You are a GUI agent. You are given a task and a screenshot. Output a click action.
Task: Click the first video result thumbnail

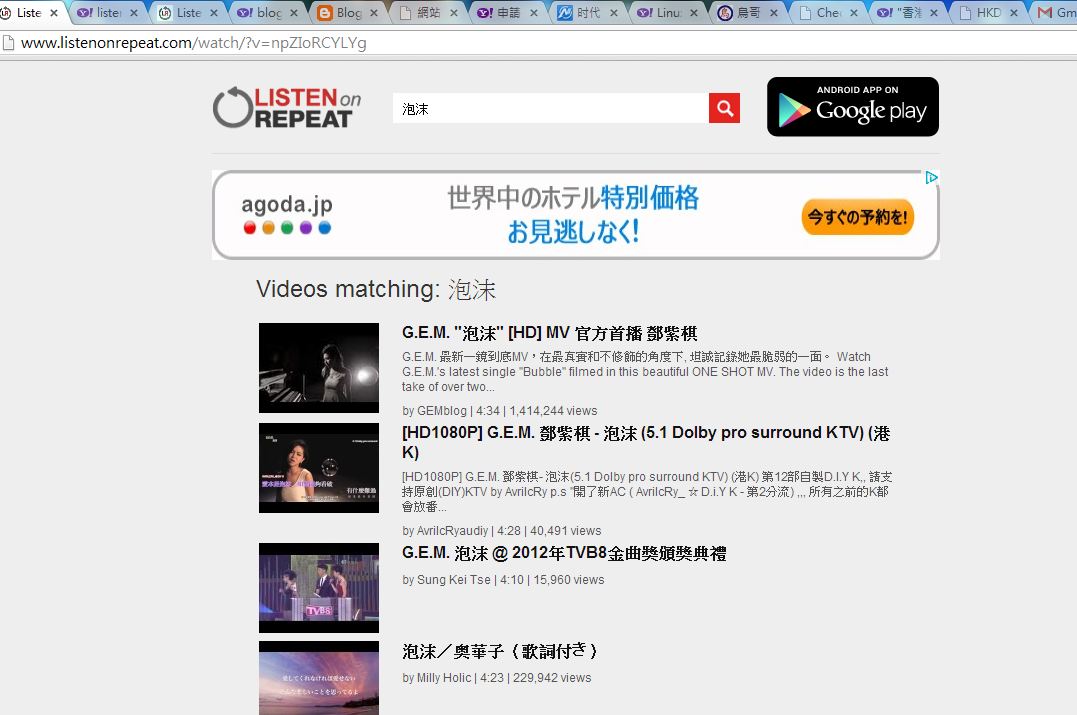point(318,367)
